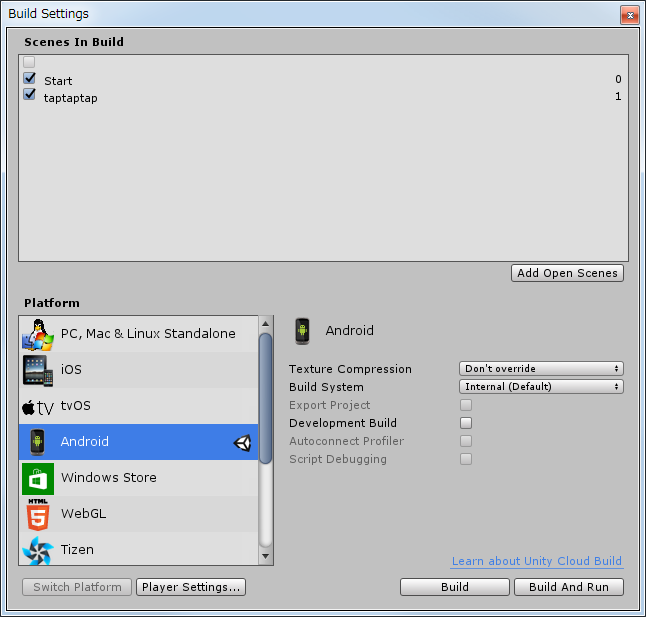Click the Apple tvOS platform icon

pyautogui.click(x=37, y=407)
